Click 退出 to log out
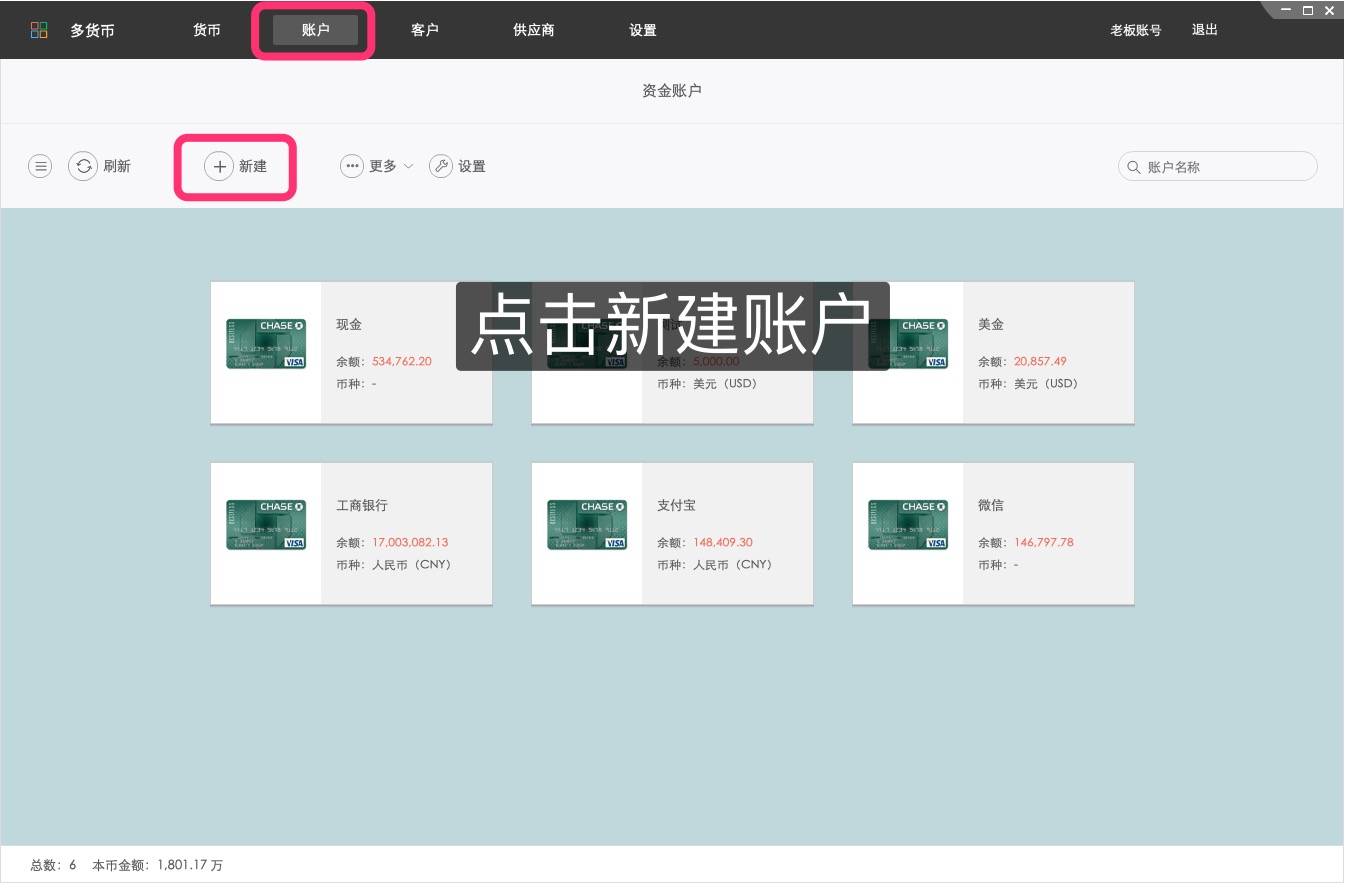 click(1205, 30)
